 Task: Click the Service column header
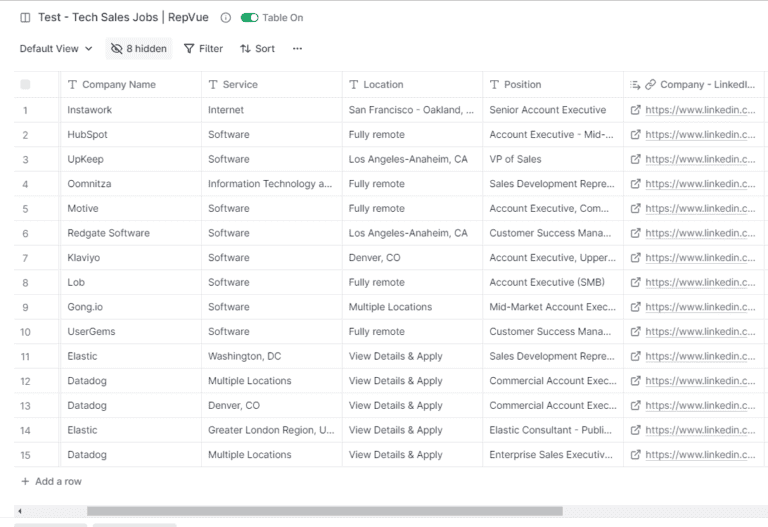tap(240, 85)
